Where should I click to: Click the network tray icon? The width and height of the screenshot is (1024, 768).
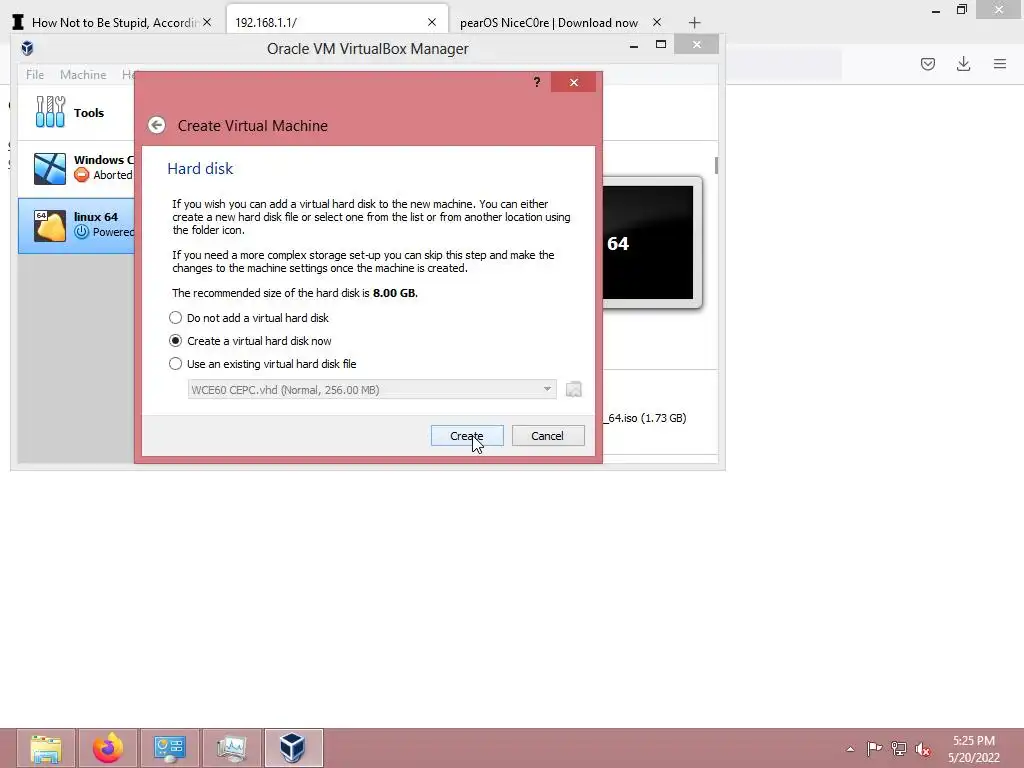[899, 748]
